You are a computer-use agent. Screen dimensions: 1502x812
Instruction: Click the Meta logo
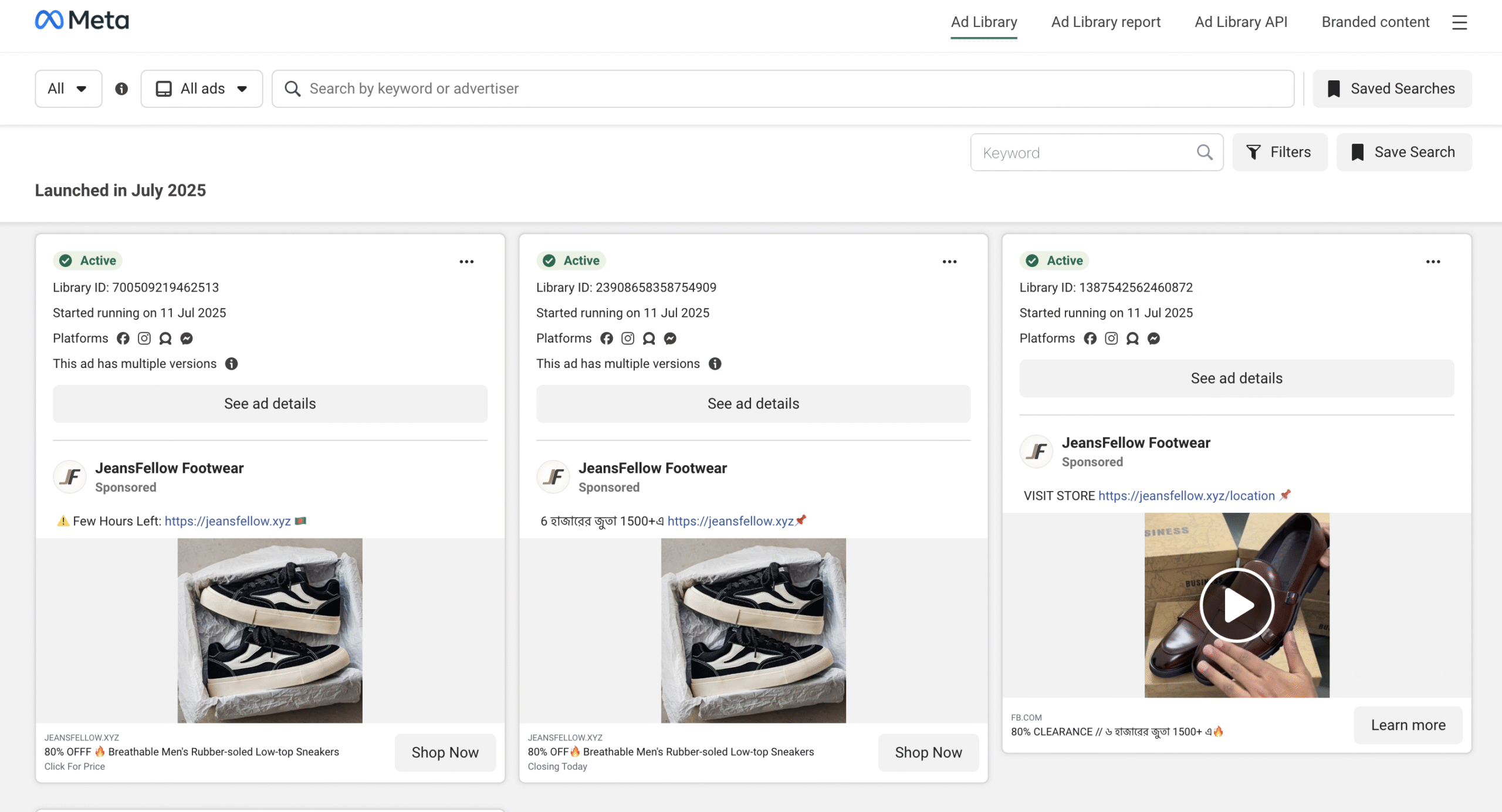tap(82, 21)
